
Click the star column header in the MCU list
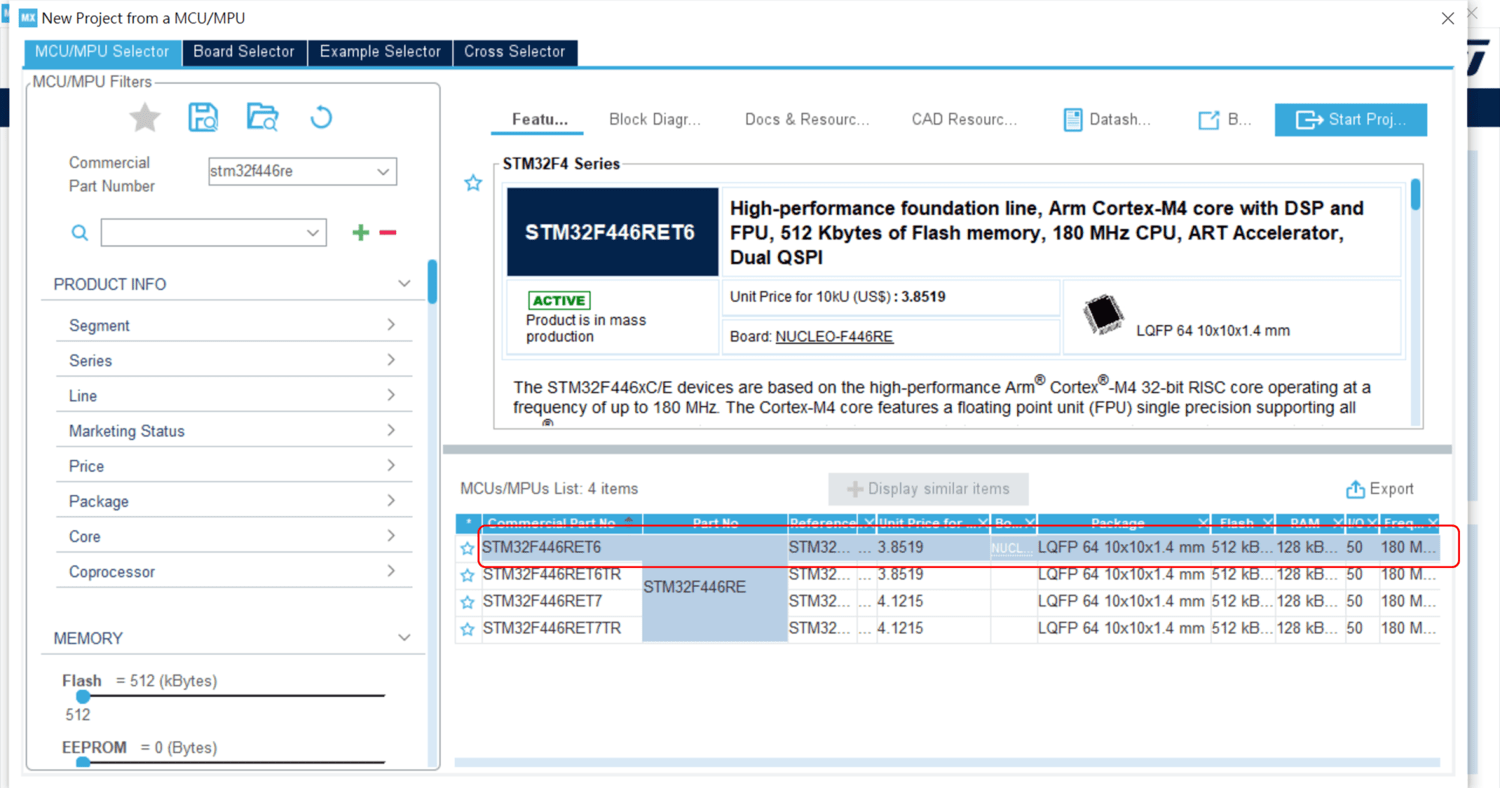pyautogui.click(x=468, y=523)
